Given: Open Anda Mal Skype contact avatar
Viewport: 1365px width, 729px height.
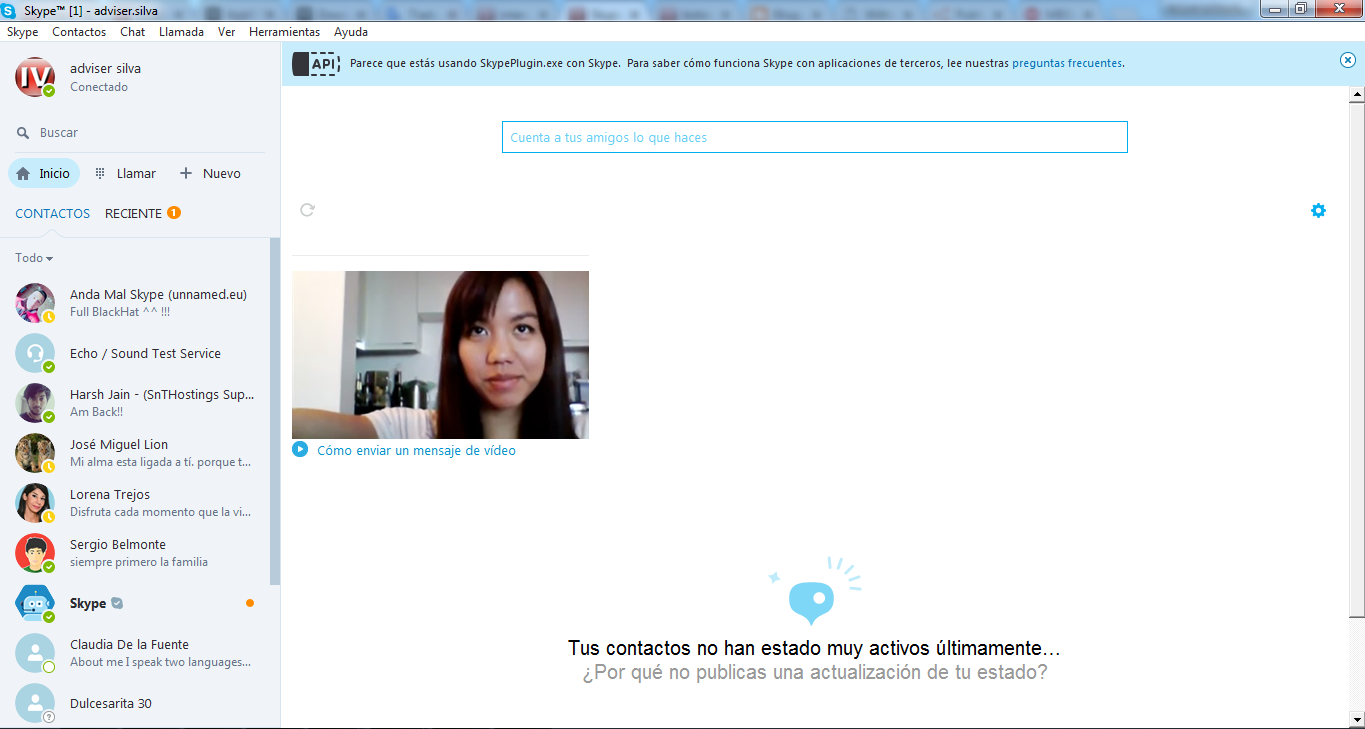Looking at the screenshot, I should (35, 303).
